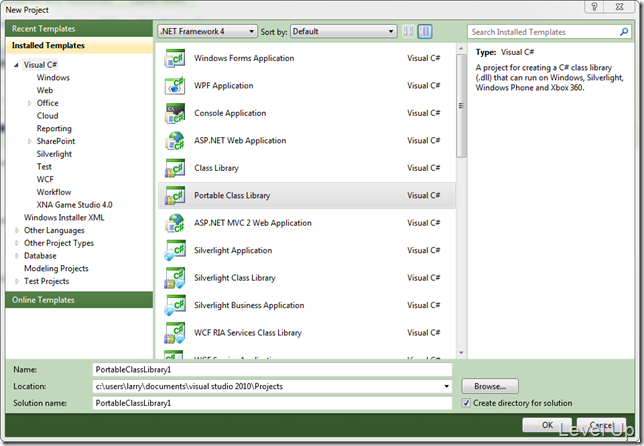Viewport: 644px width, 446px height.
Task: Select 'Silverlight Application' template name
Action: (x=233, y=251)
